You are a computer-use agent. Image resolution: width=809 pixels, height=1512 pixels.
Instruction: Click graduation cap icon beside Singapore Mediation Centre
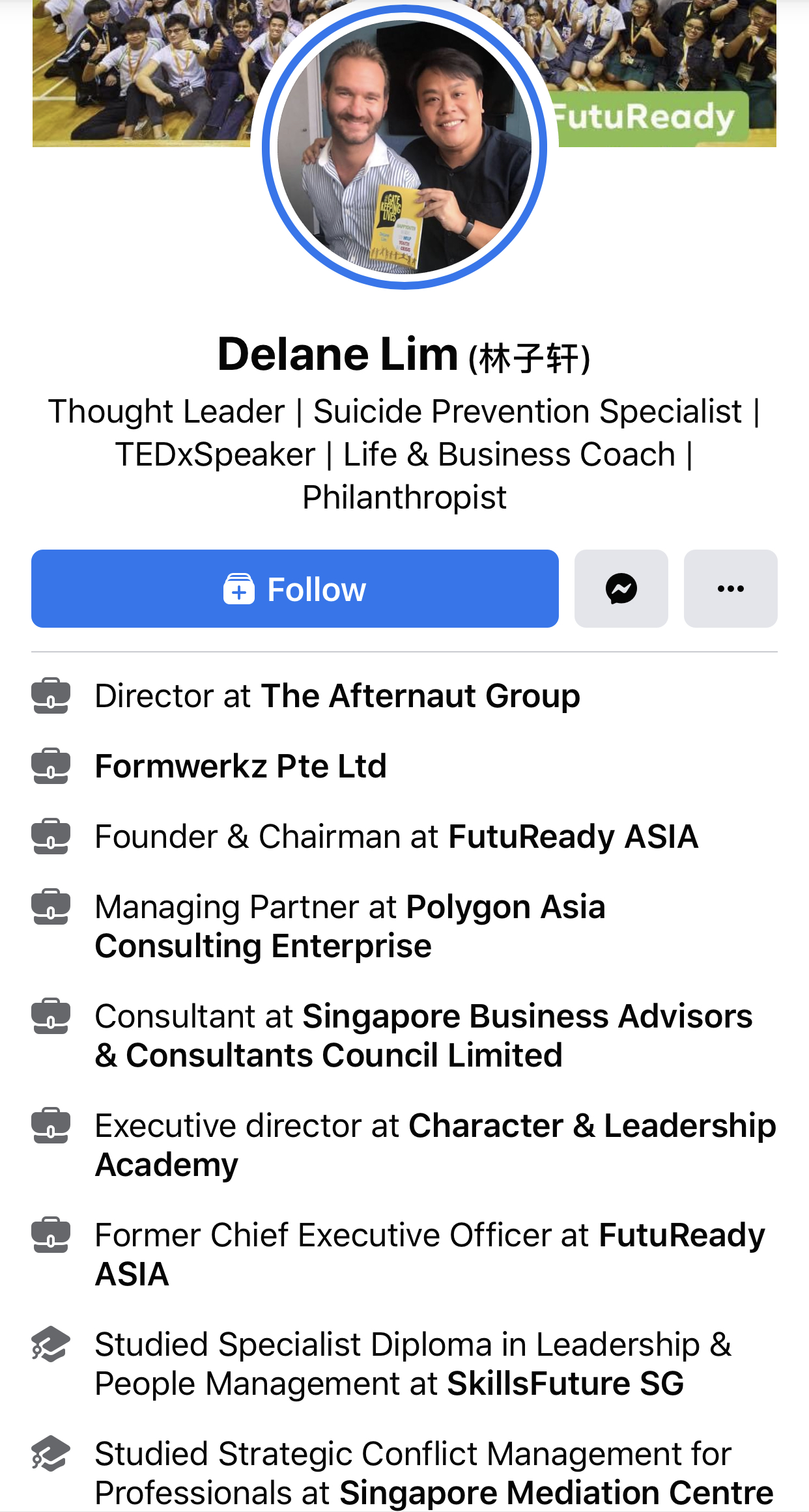click(50, 1453)
